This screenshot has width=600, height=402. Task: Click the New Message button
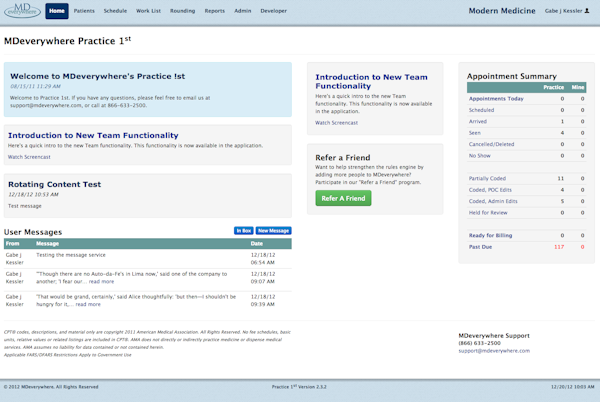tap(274, 231)
